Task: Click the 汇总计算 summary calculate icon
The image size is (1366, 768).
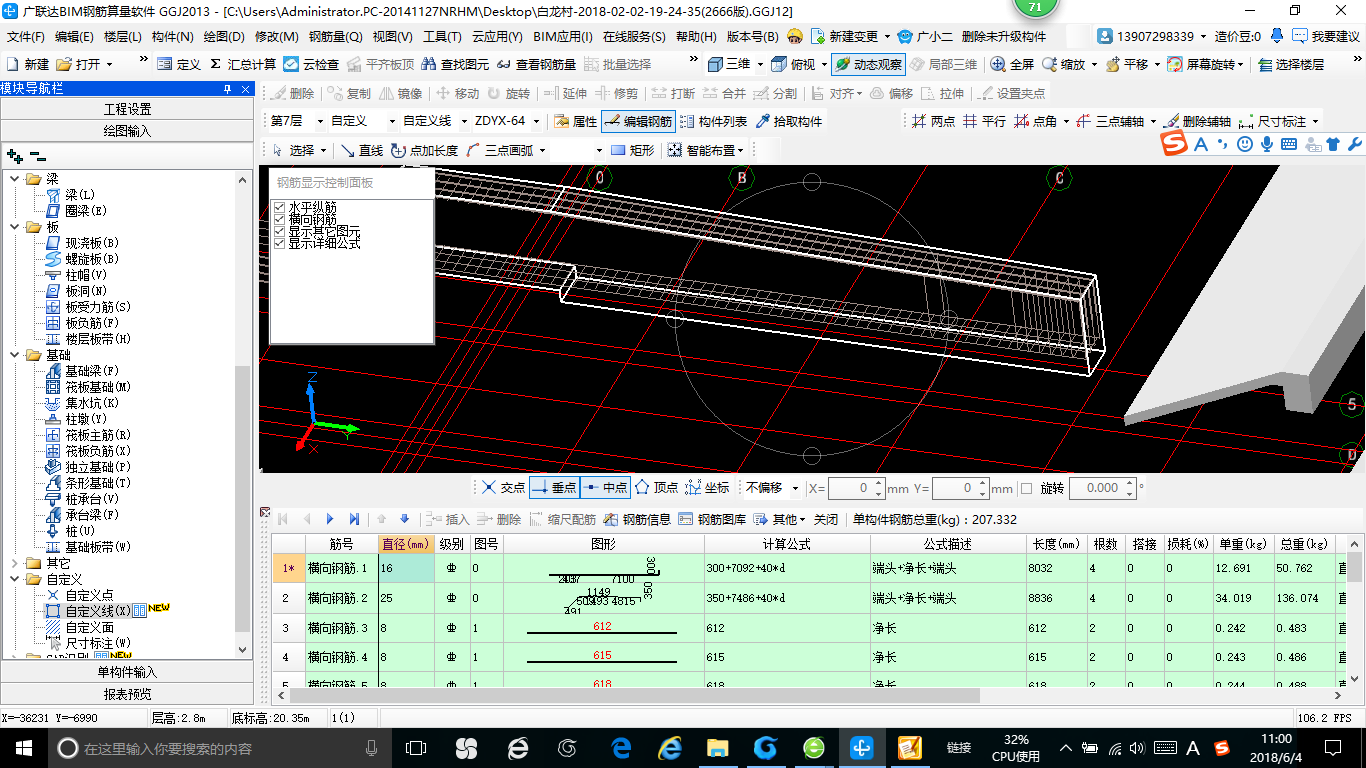Action: tap(243, 64)
